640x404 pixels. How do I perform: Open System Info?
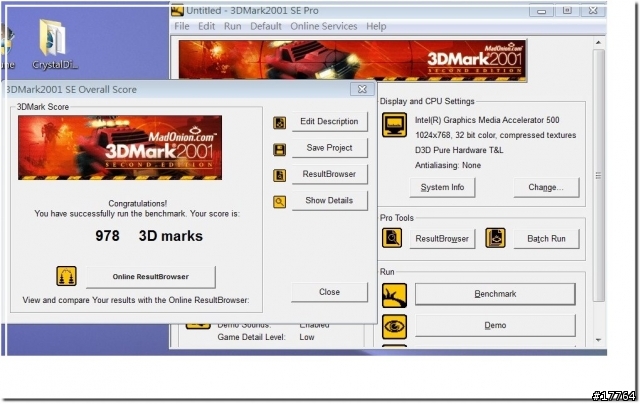coord(442,187)
